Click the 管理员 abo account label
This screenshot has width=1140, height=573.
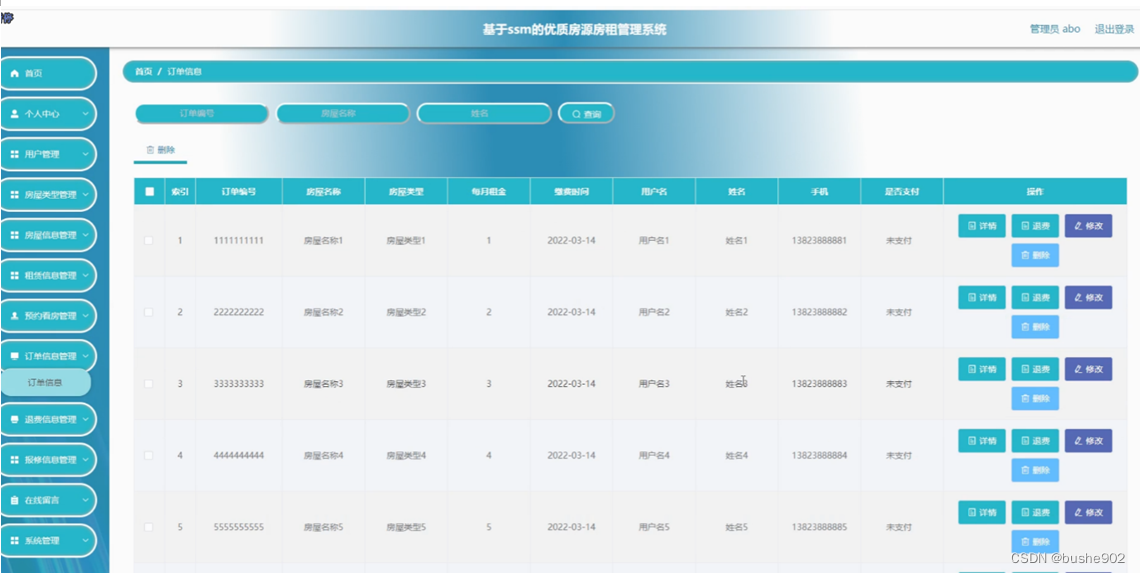pyautogui.click(x=1055, y=29)
